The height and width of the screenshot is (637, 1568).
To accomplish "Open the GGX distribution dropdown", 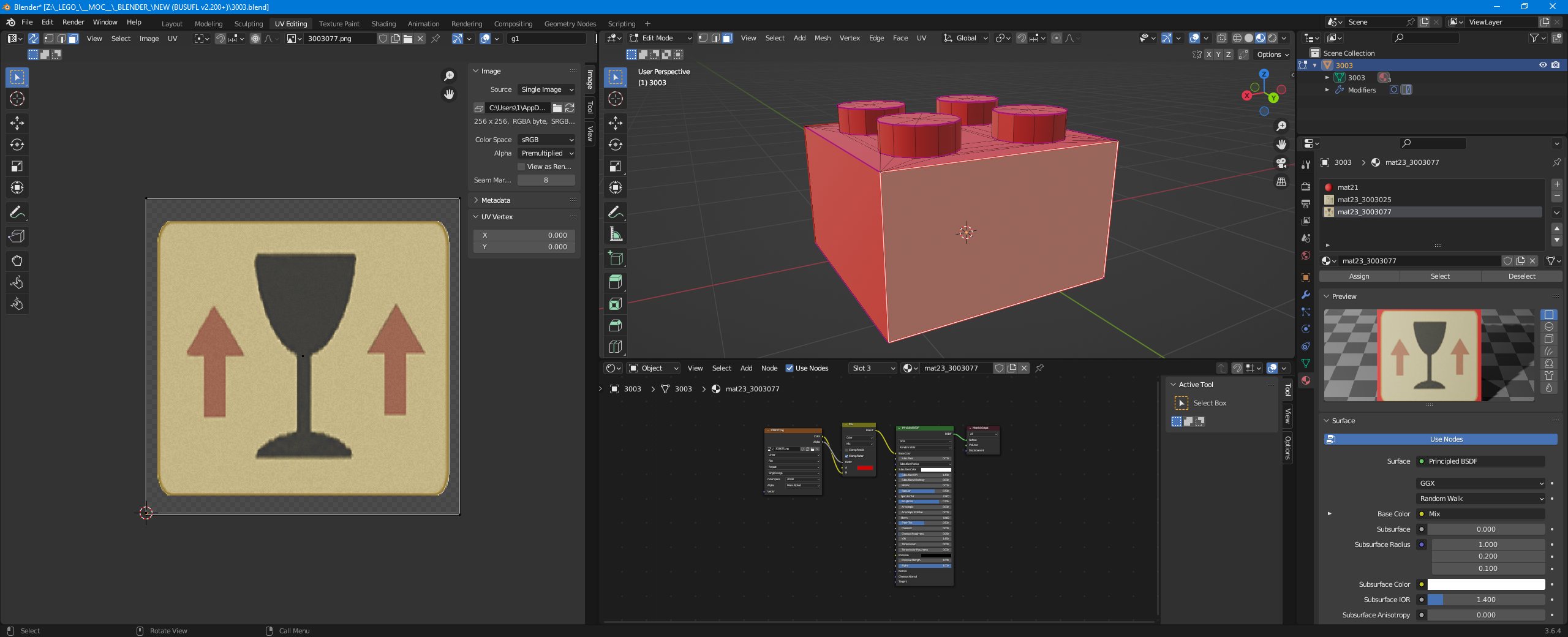I will pyautogui.click(x=1480, y=483).
